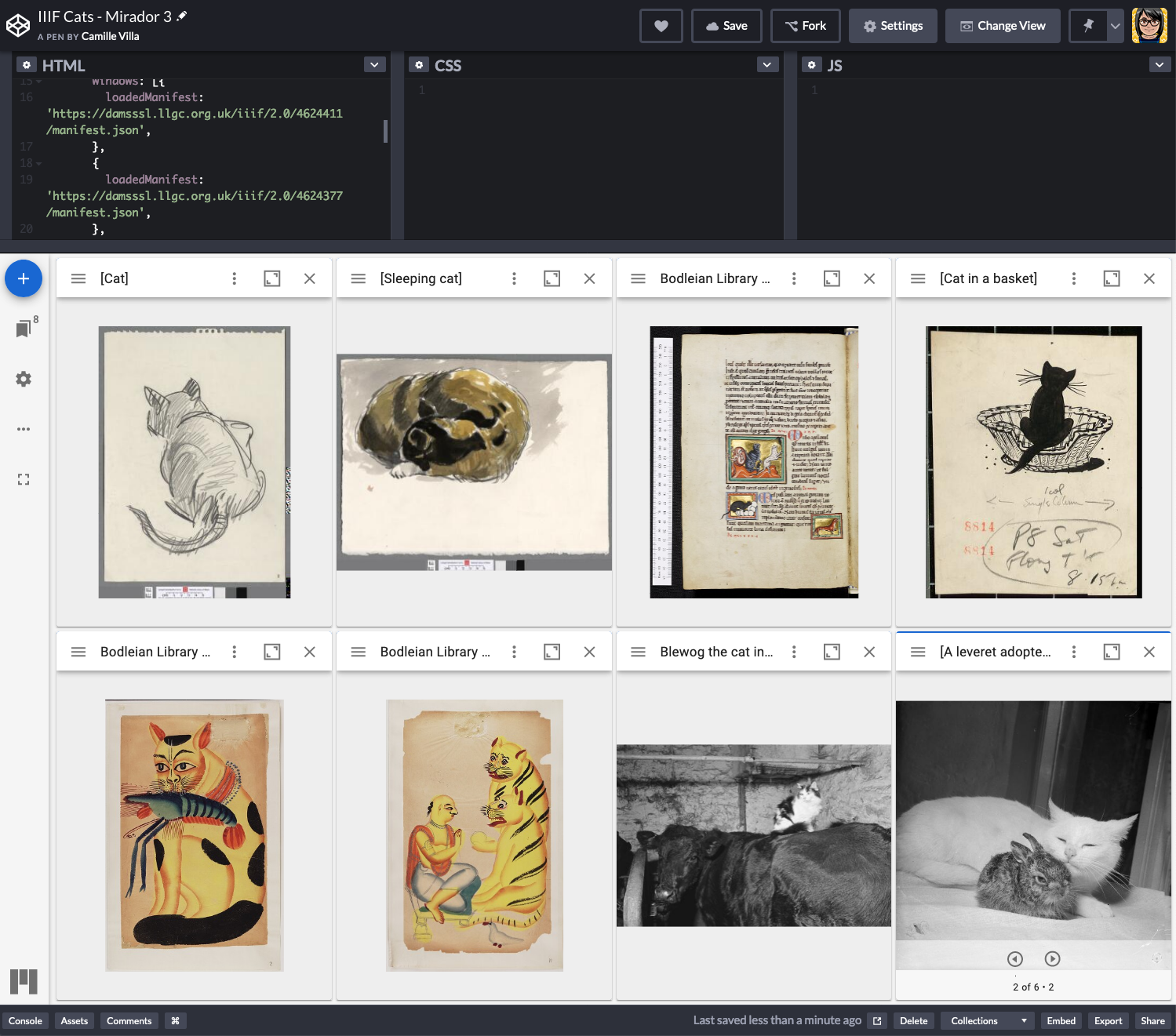Delete this pen
The width and height of the screenshot is (1176, 1036).
(x=914, y=1020)
